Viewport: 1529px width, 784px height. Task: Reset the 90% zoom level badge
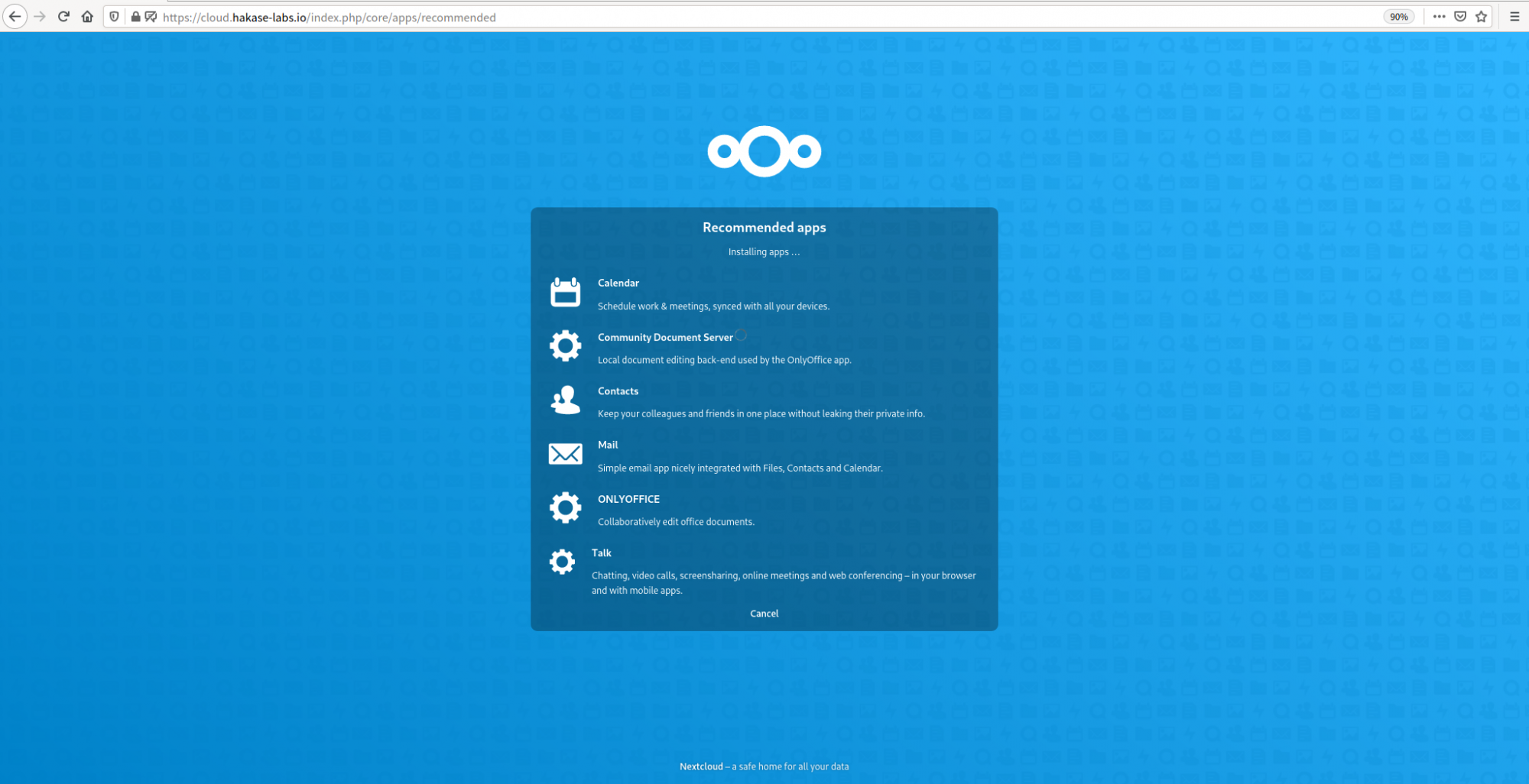[1398, 17]
